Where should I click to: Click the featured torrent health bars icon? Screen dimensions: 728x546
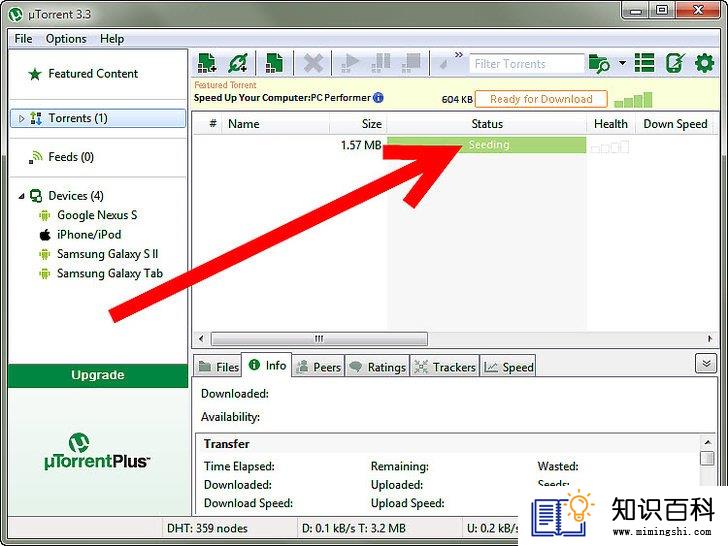[633, 100]
